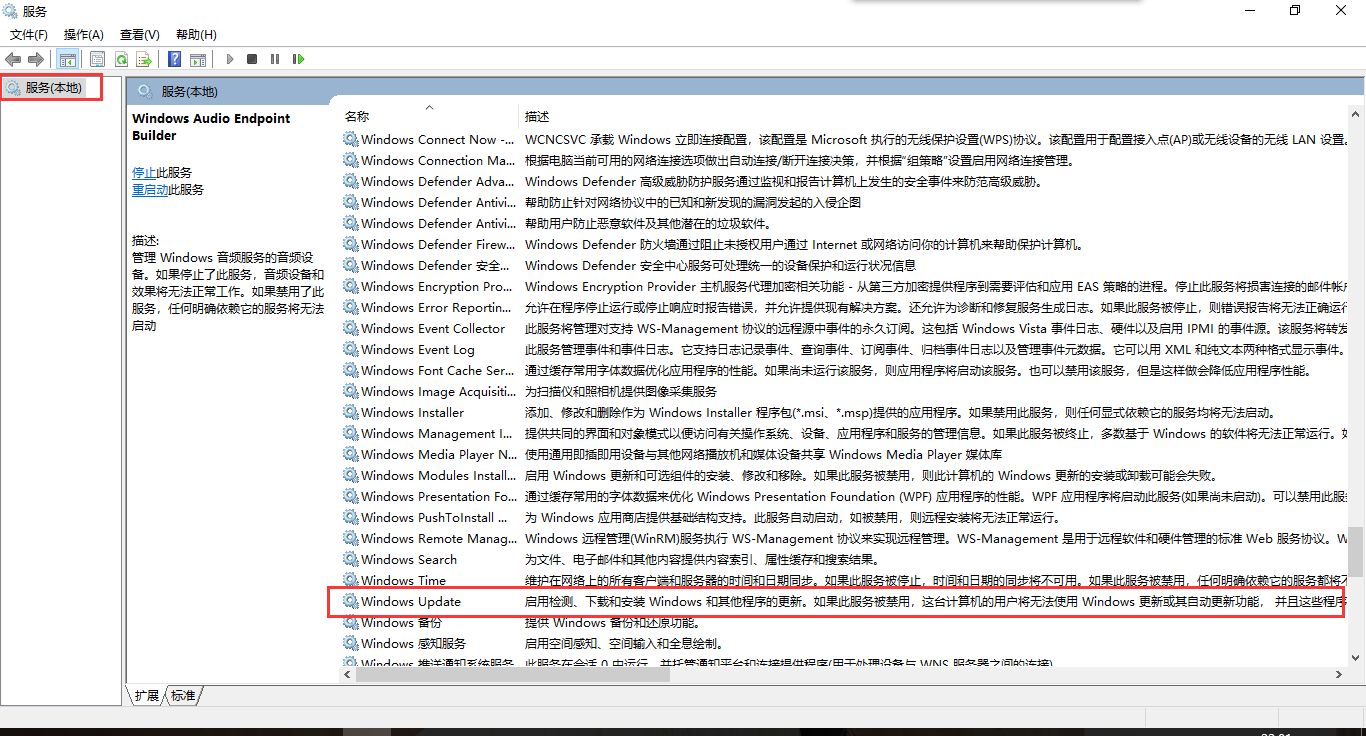Viewport: 1366px width, 736px height.
Task: Select the Windows Connect Now service row
Action: tap(845, 139)
